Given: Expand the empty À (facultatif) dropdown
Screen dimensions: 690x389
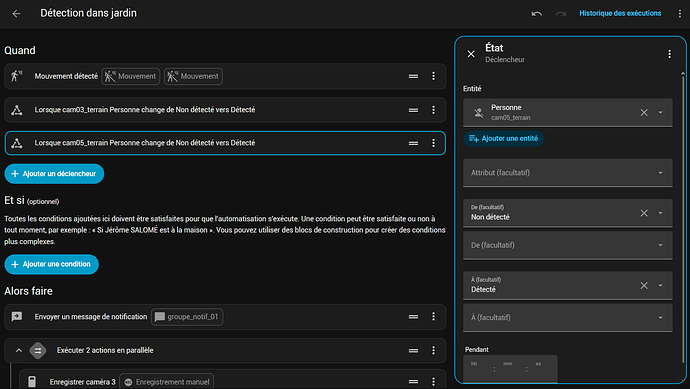Looking at the screenshot, I should point(568,318).
